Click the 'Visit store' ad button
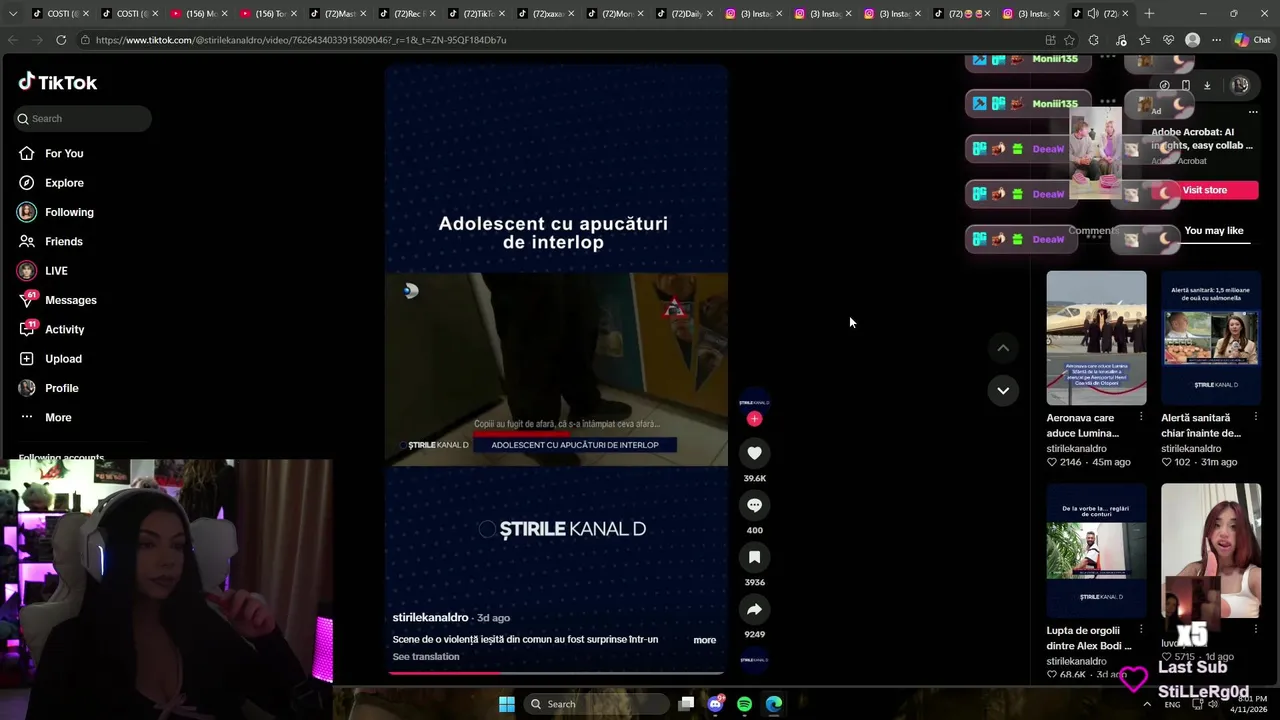1280x720 pixels. [1204, 190]
